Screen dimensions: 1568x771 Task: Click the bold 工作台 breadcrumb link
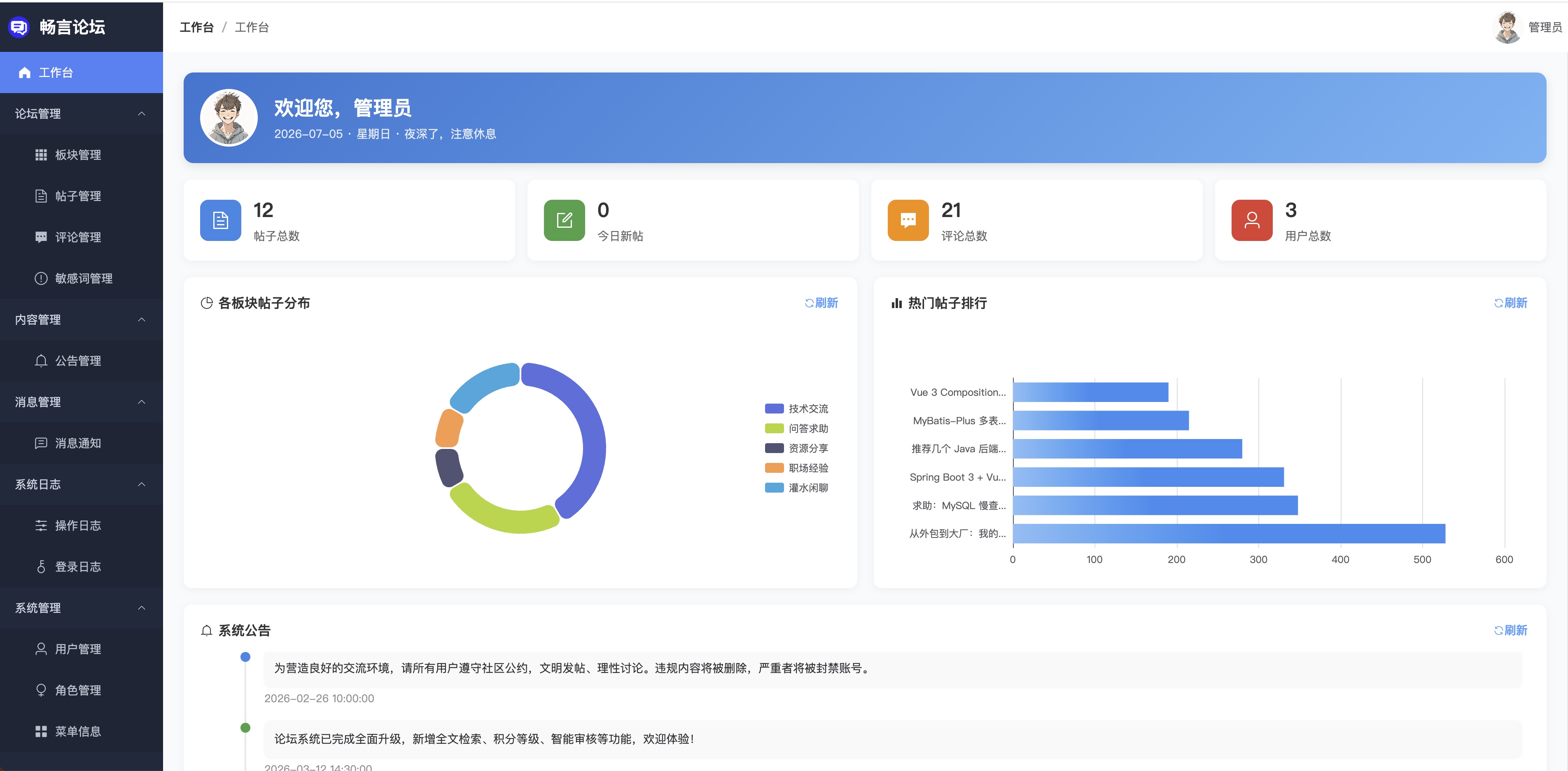pos(196,28)
